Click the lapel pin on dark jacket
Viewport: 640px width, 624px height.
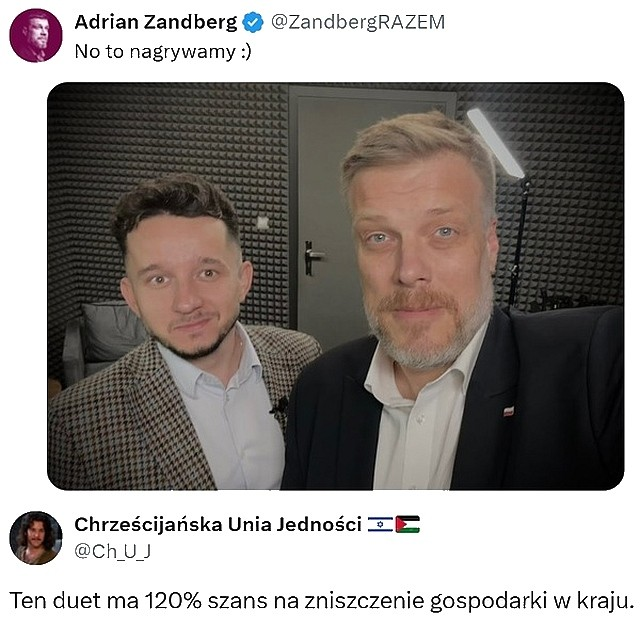click(508, 411)
